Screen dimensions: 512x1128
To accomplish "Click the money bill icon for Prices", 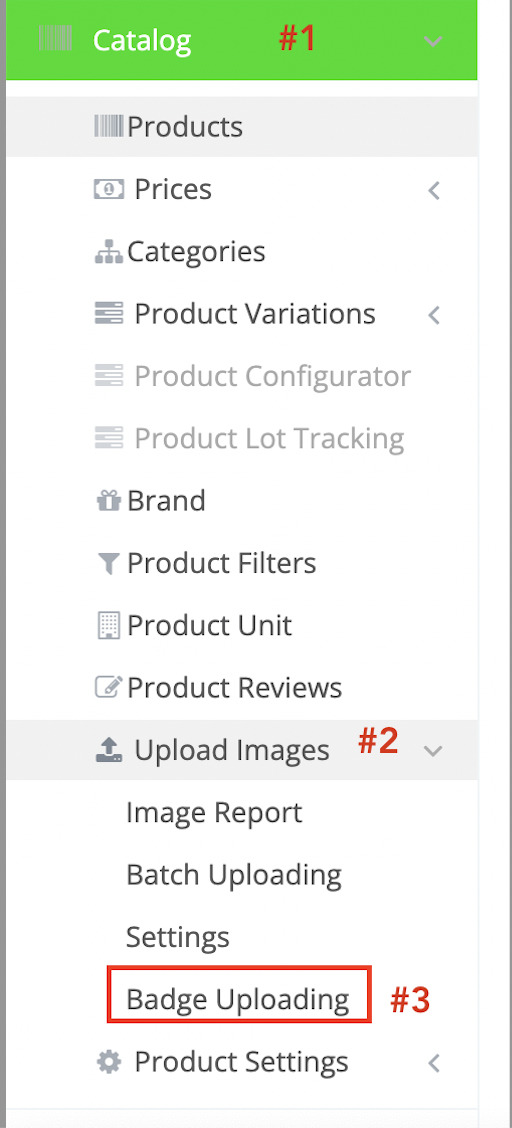I will pos(109,189).
